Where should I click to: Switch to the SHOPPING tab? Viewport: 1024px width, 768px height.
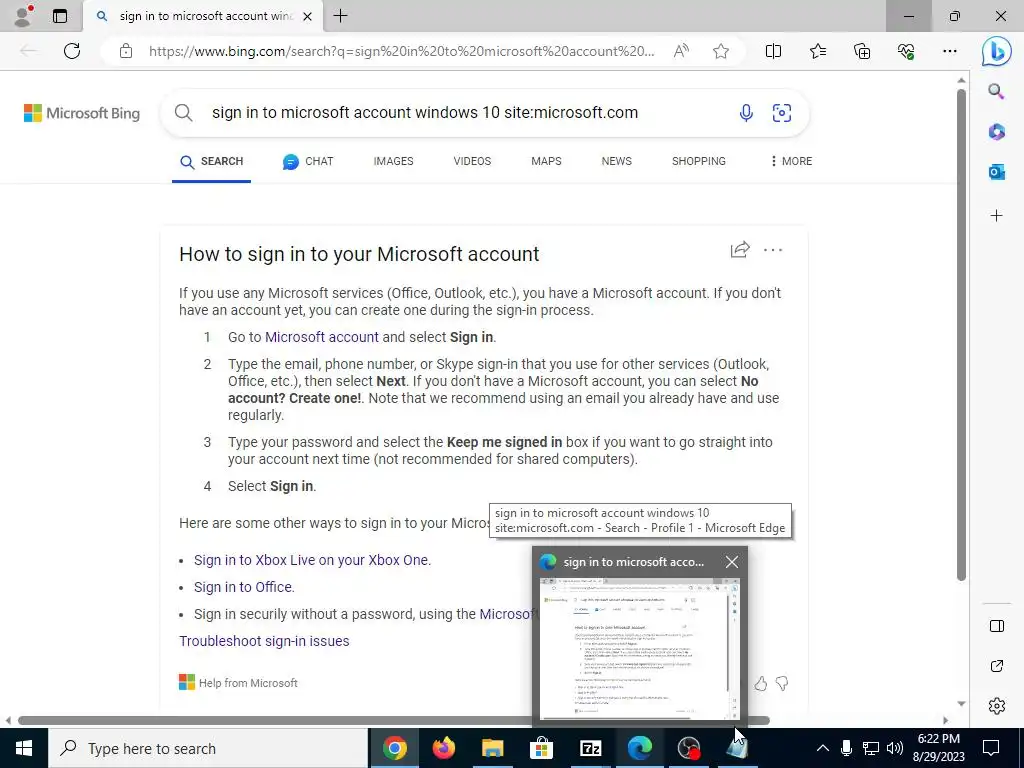click(699, 161)
